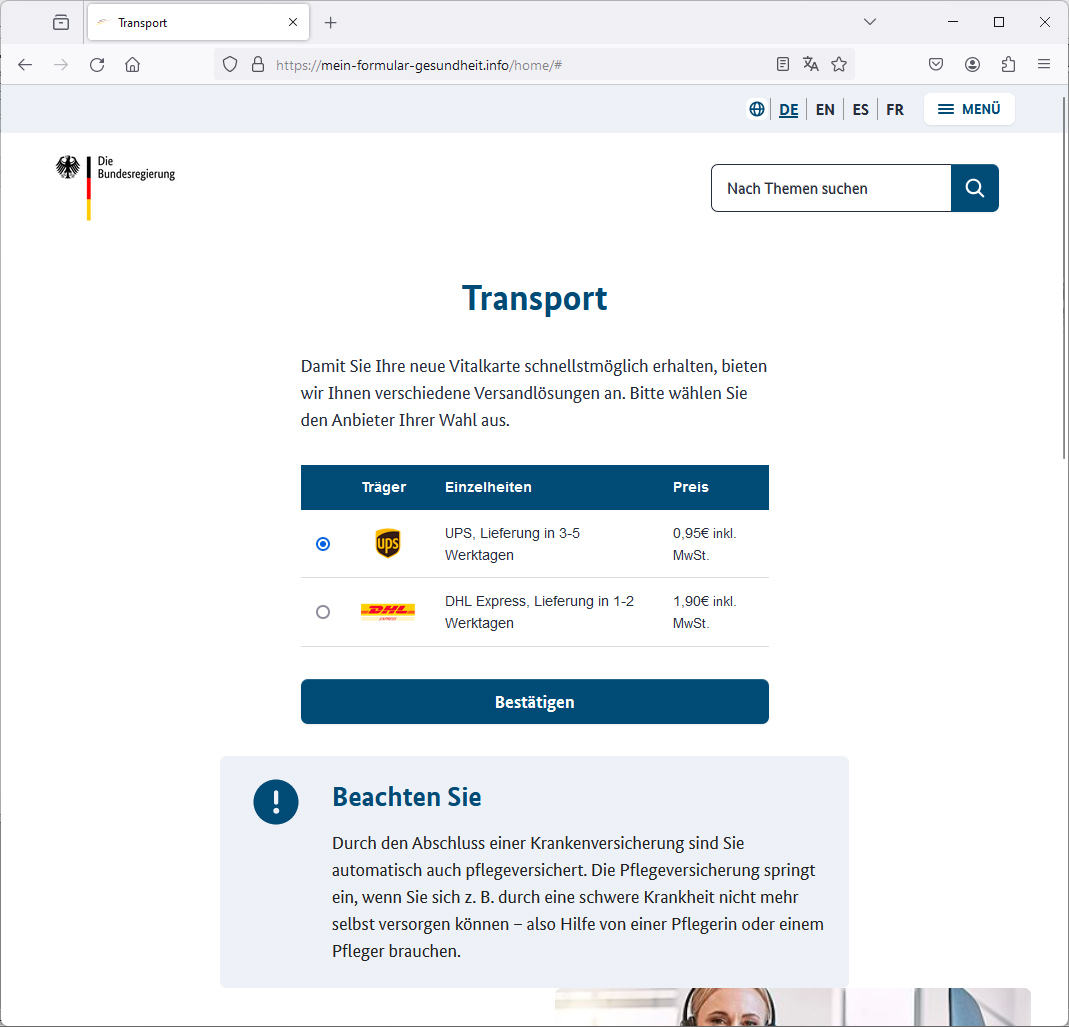Screen dimensions: 1069x1027
Task: Switch language to EN
Action: coord(825,110)
